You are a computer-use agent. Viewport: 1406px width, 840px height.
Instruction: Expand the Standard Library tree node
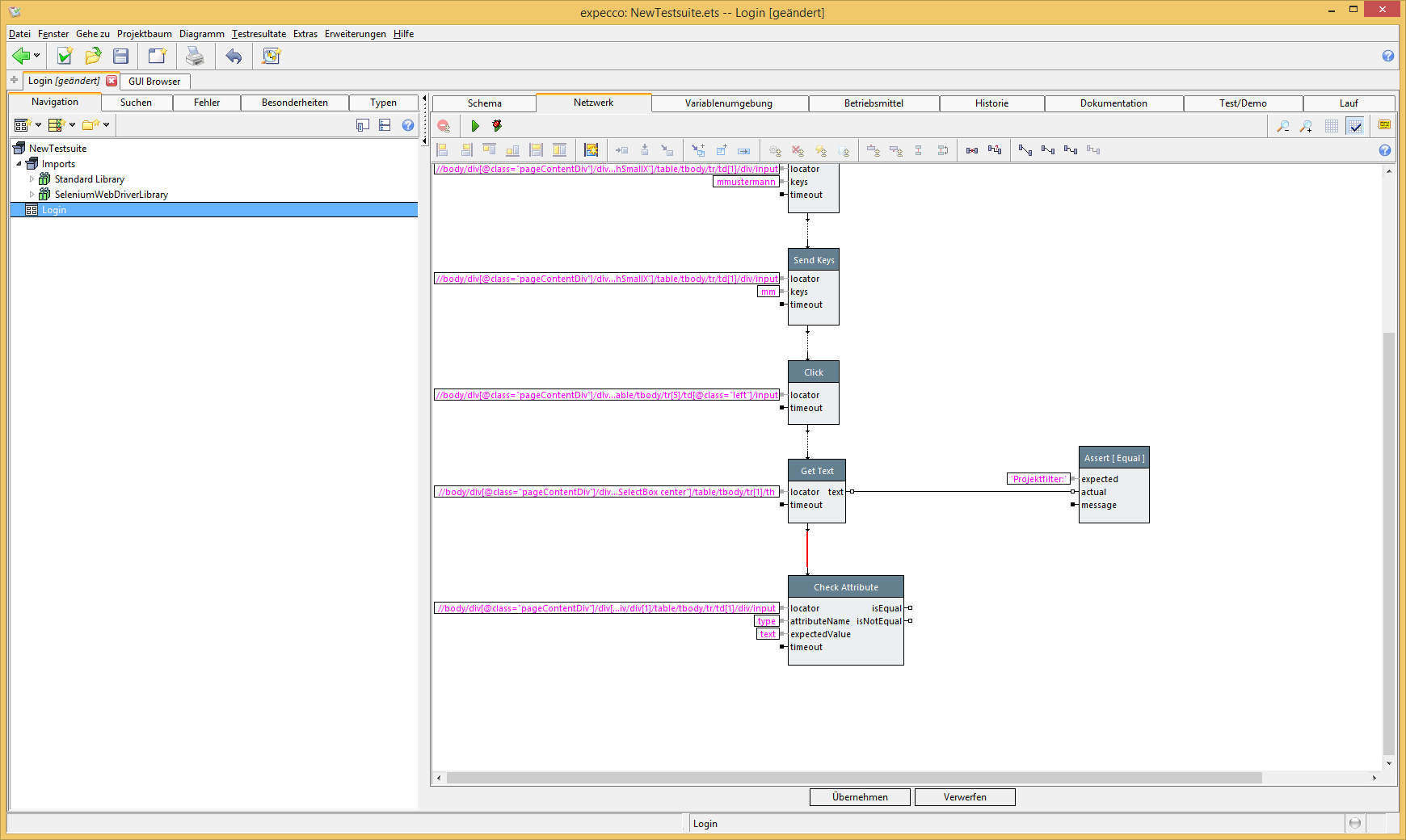[x=32, y=179]
